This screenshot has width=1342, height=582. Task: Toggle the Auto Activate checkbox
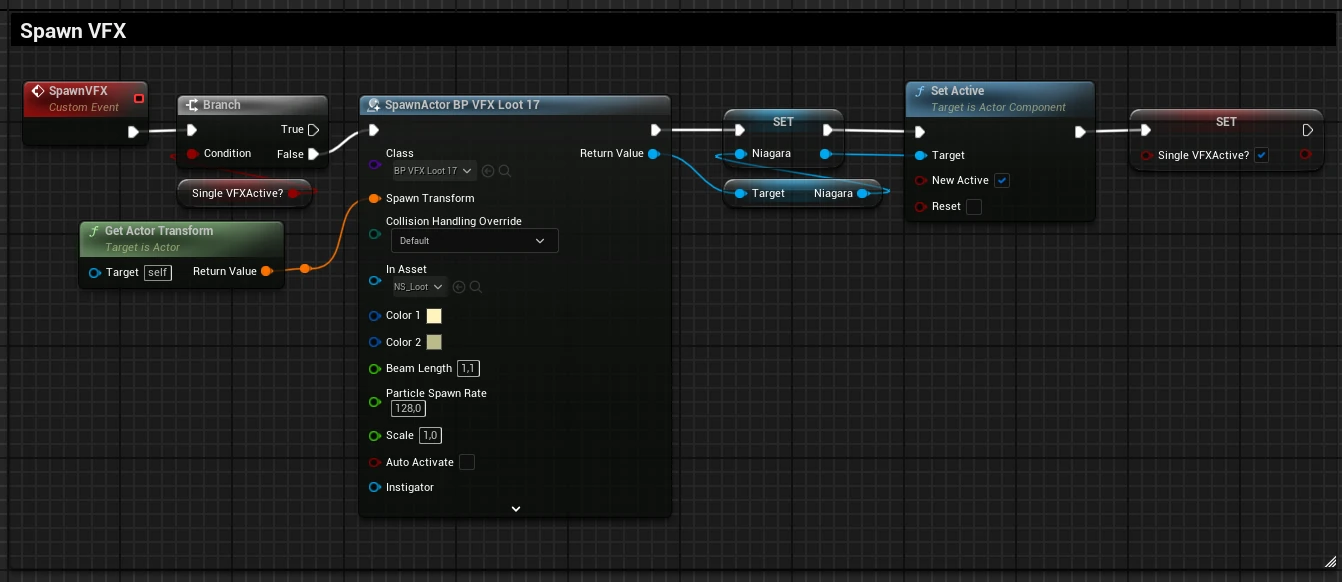[x=467, y=462]
